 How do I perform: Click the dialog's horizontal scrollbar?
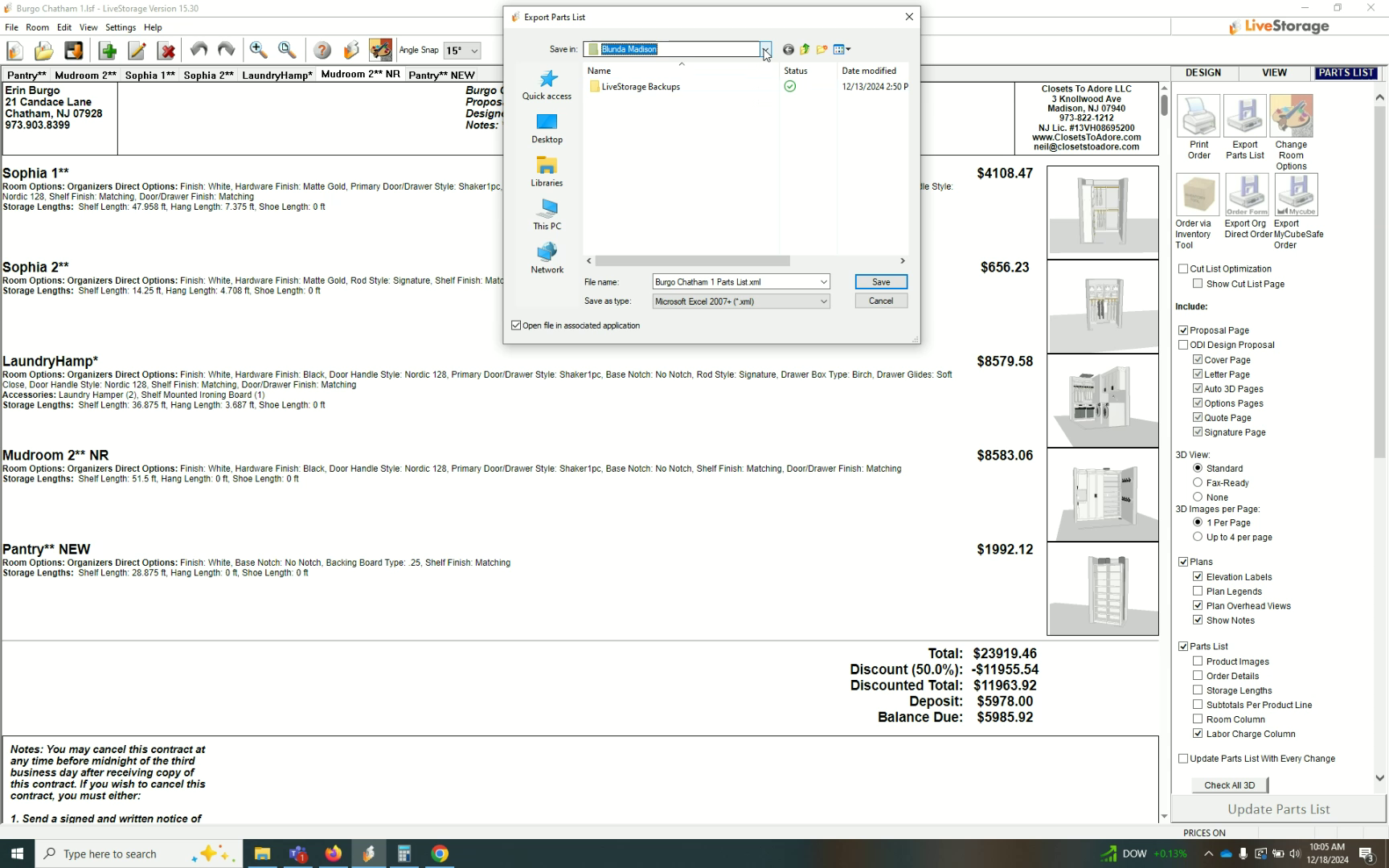(x=692, y=261)
